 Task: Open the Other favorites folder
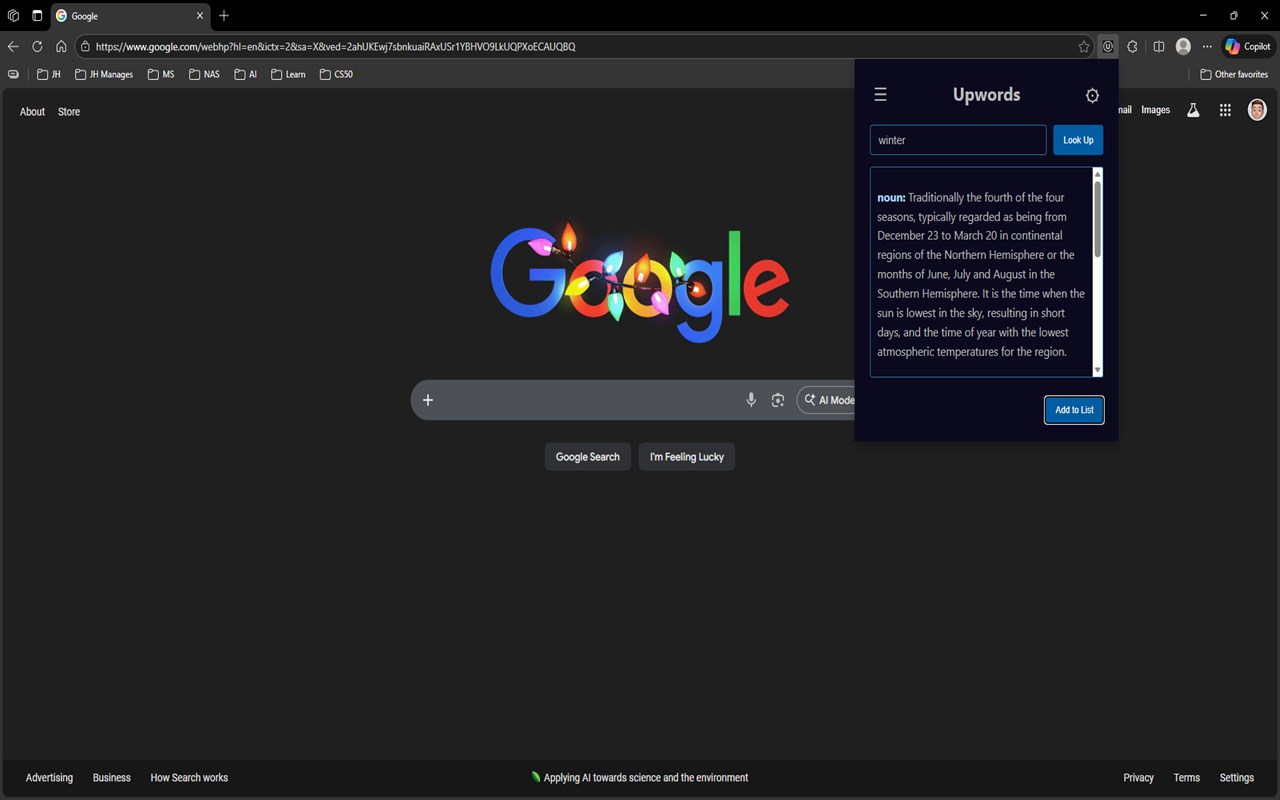click(1234, 74)
